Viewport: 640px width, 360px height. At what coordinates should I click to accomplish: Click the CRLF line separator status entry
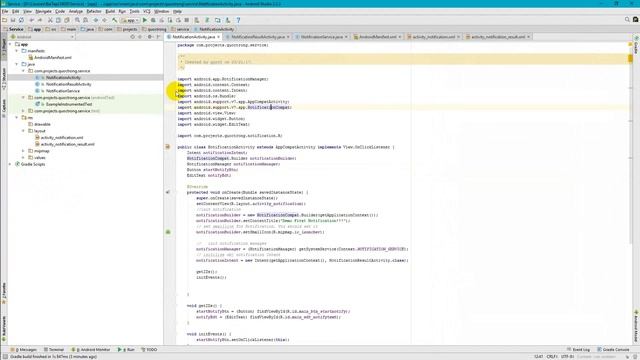click(552, 356)
